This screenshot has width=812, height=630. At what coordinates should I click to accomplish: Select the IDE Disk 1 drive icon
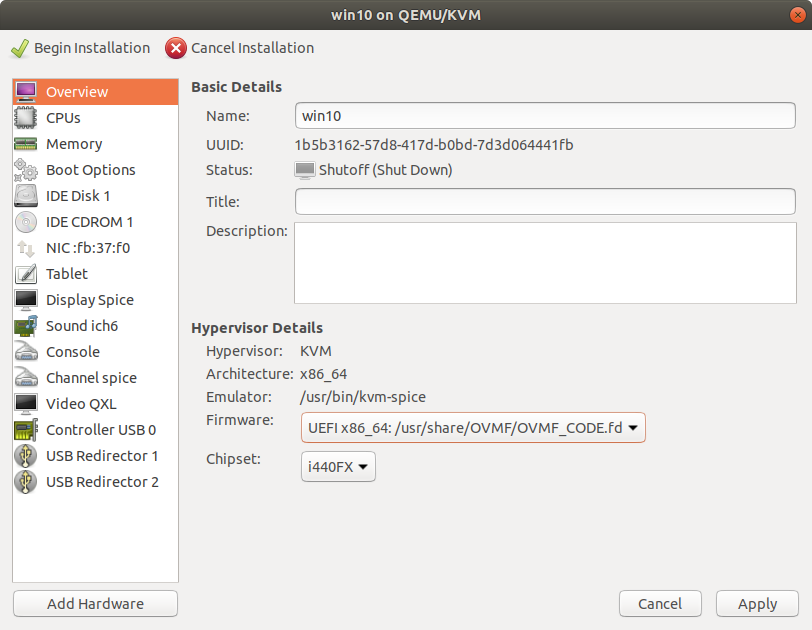27,195
